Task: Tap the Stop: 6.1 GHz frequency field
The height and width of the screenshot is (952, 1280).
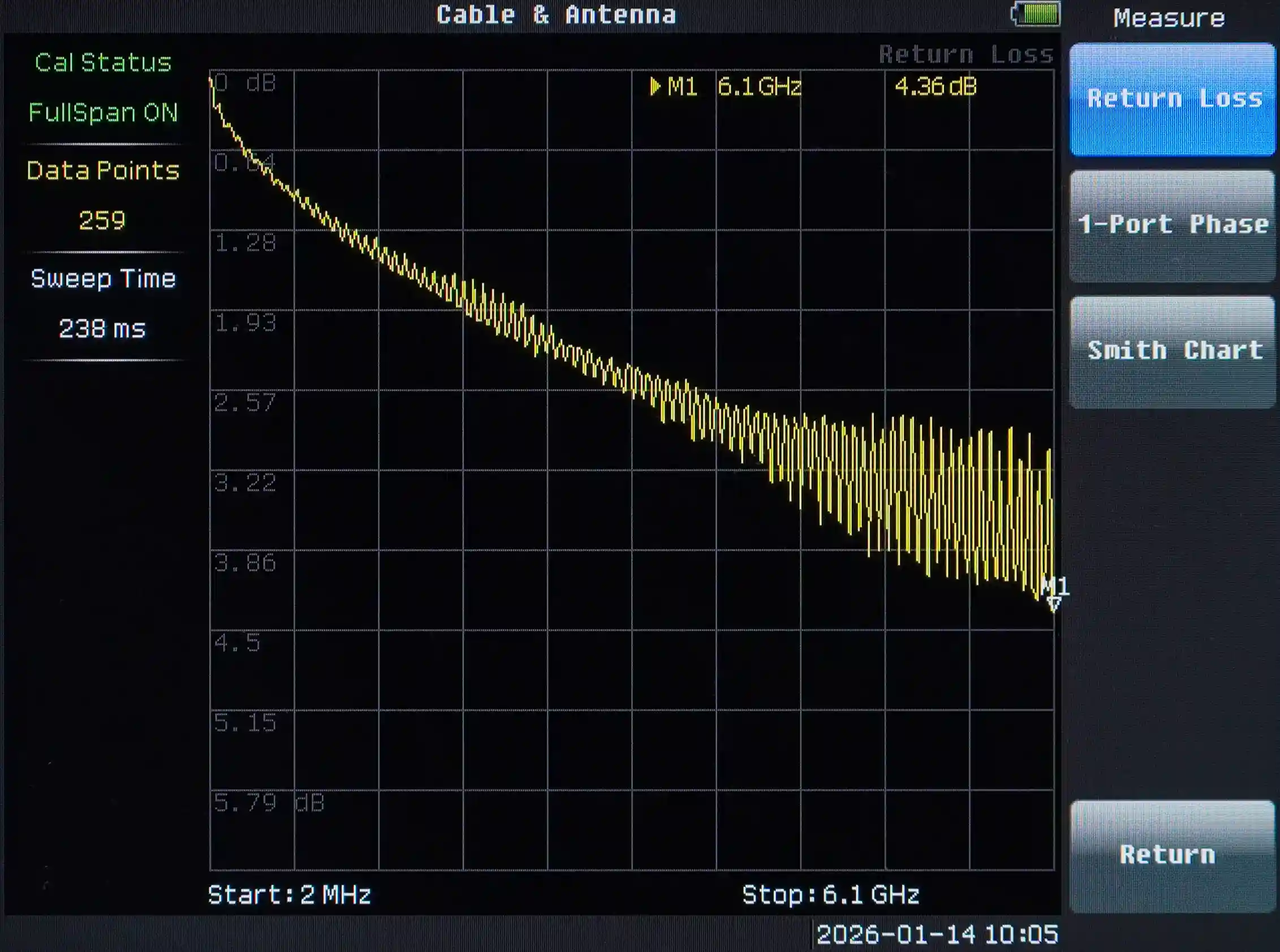Action: [830, 894]
